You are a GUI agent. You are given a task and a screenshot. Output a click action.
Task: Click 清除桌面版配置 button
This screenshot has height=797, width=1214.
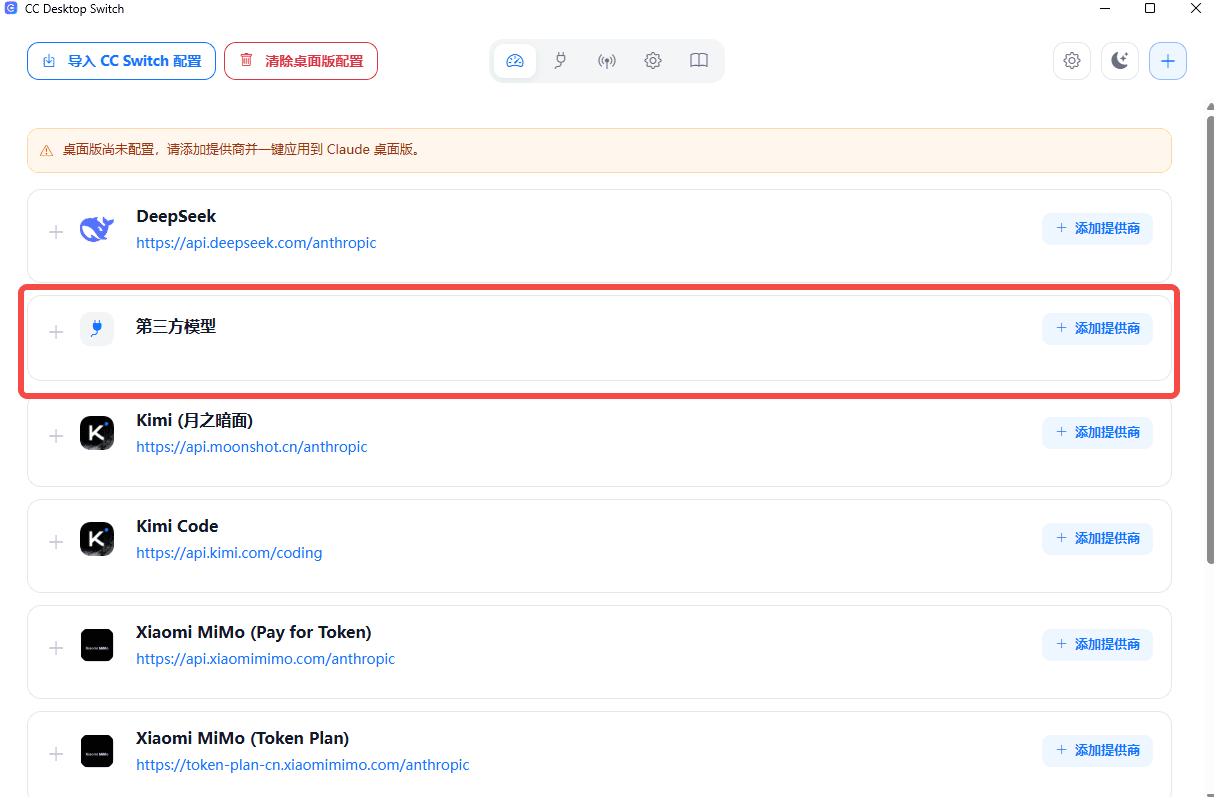pyautogui.click(x=301, y=61)
